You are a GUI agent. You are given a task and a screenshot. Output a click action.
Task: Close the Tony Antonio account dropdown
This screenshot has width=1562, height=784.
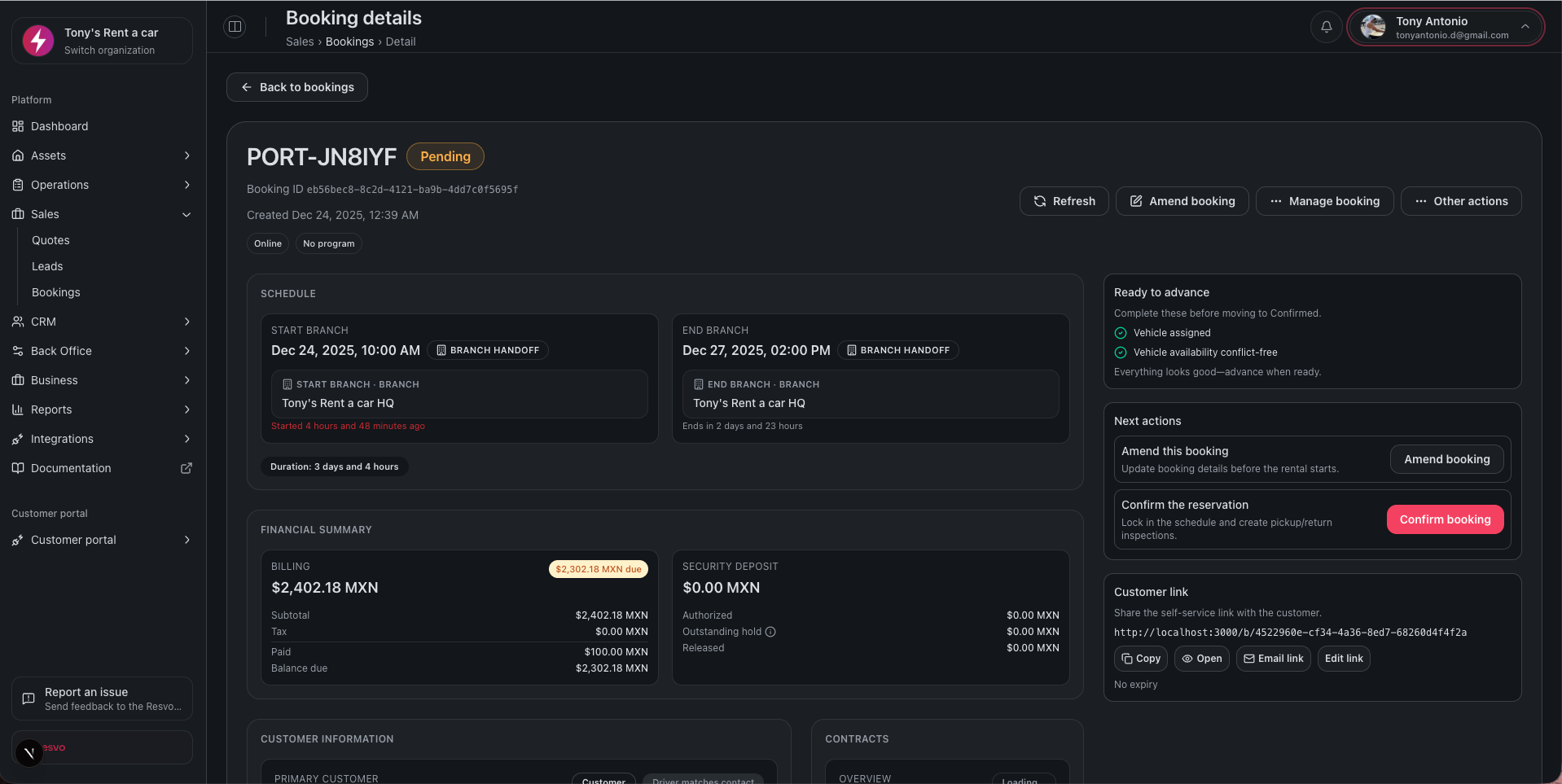(1525, 26)
